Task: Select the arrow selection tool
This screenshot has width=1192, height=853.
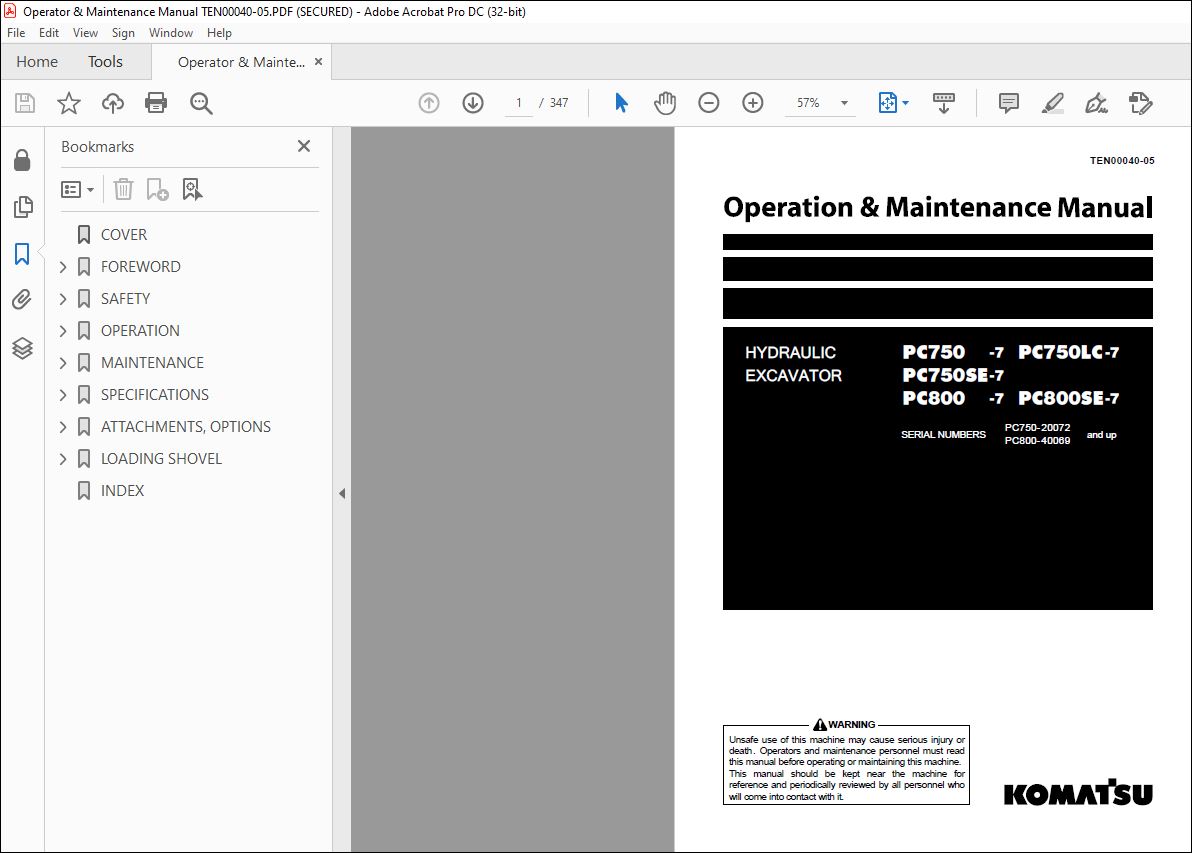Action: pos(621,103)
